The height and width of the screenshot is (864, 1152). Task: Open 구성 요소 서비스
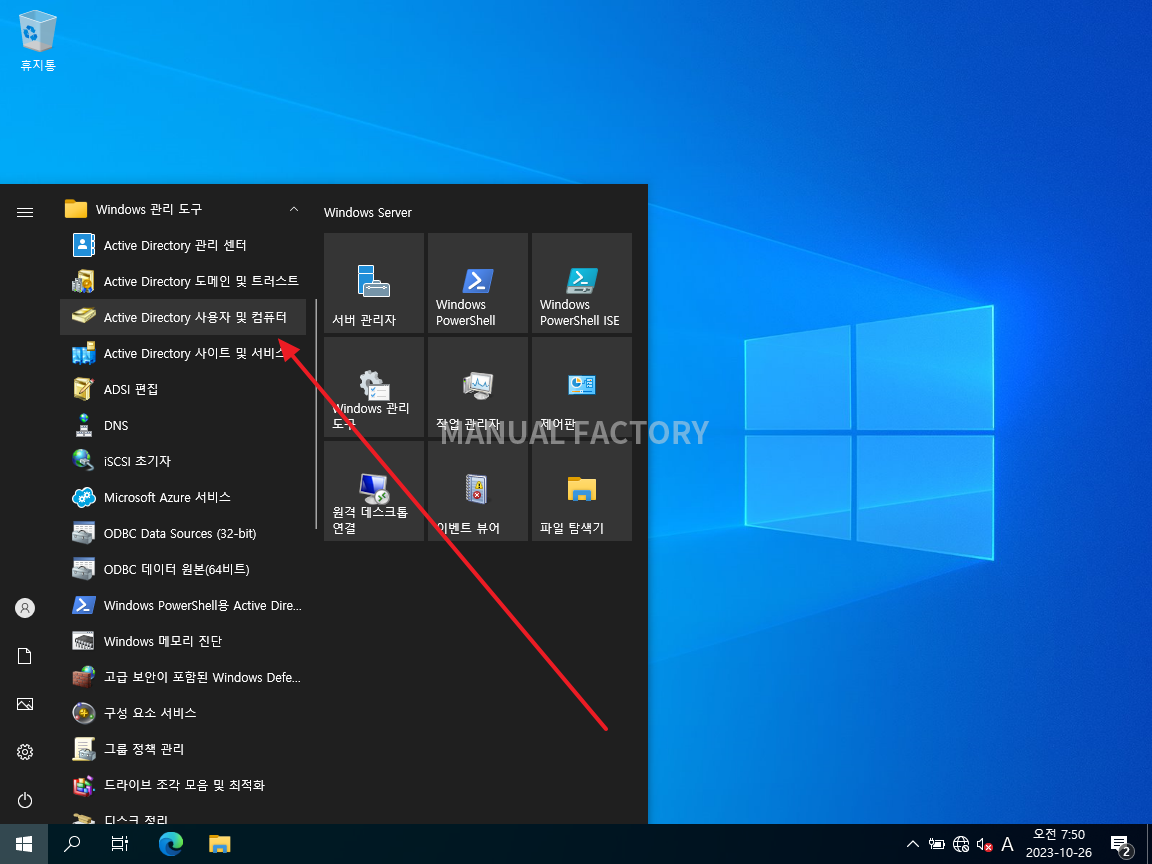coord(183,713)
